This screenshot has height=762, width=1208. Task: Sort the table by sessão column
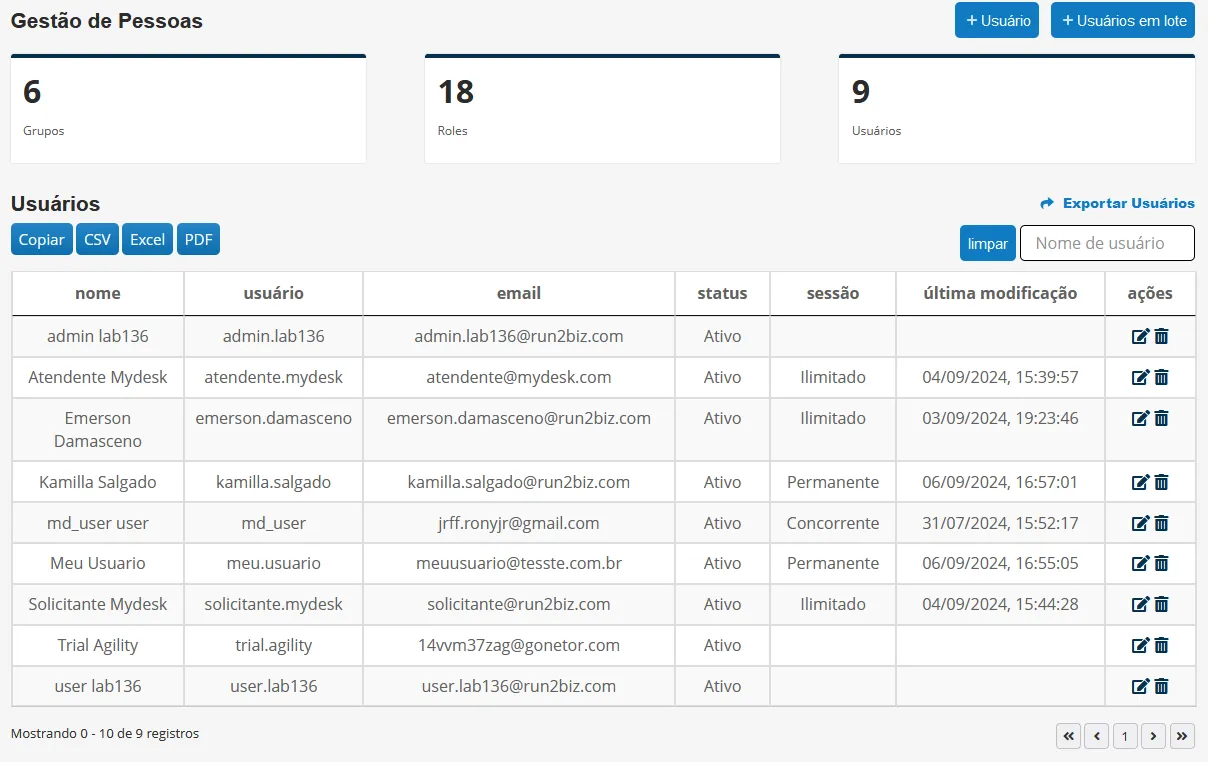point(833,294)
